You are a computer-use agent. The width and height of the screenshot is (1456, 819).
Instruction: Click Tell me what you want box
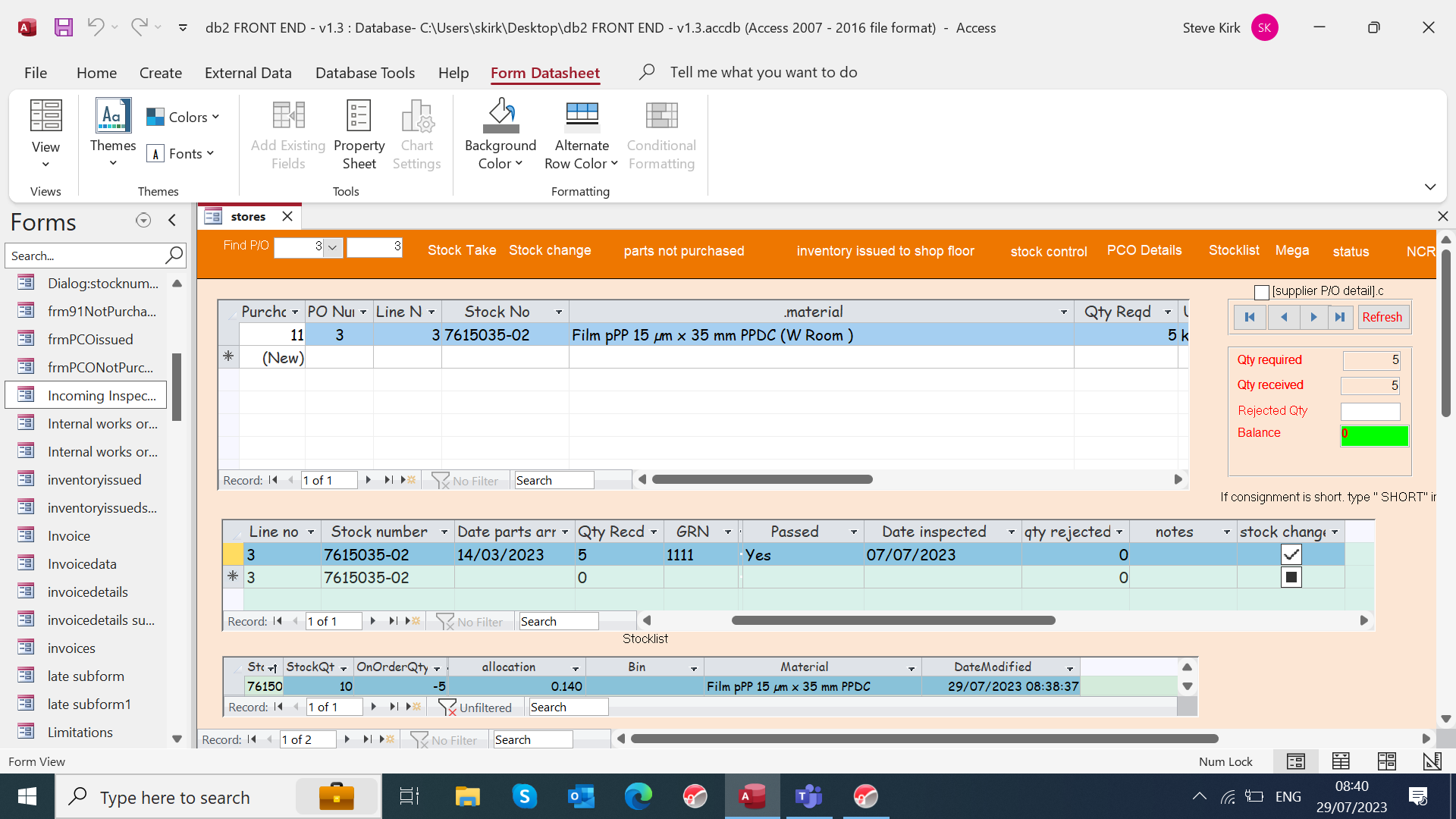[763, 73]
